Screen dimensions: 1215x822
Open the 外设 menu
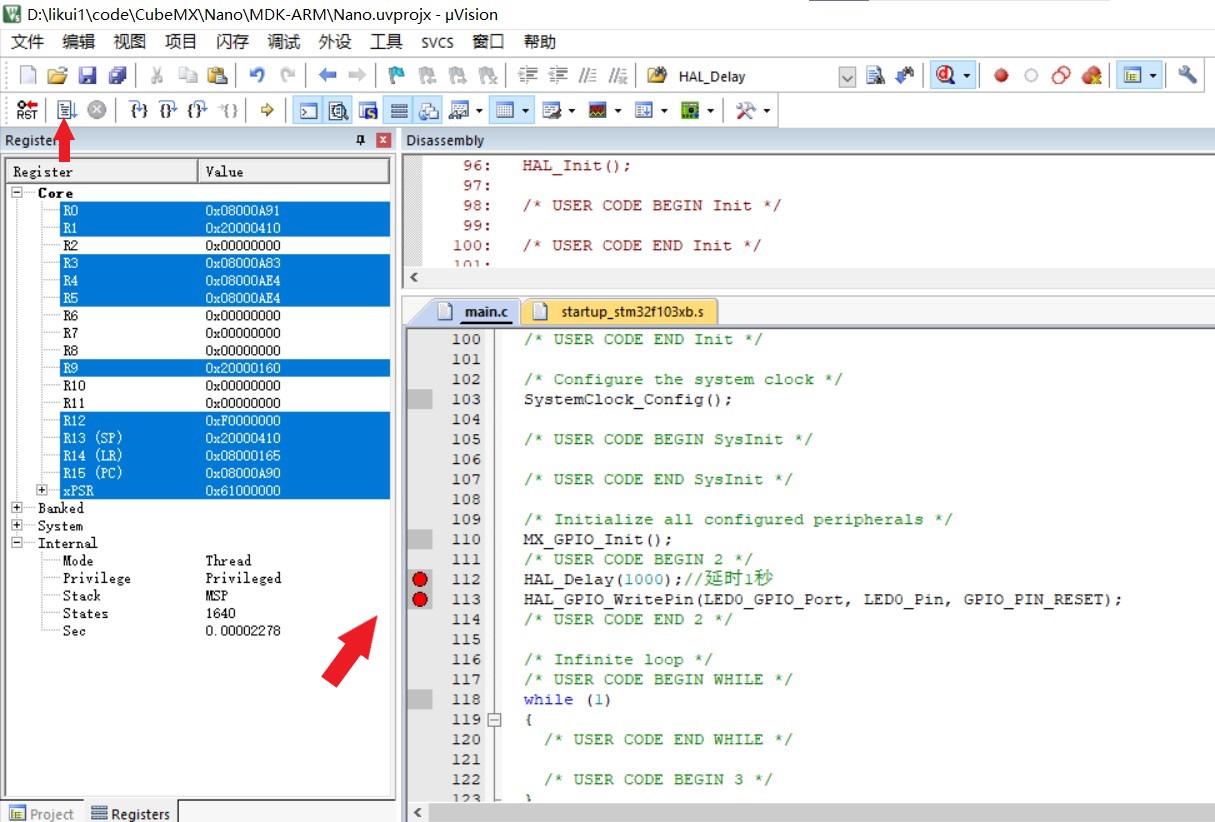point(335,42)
